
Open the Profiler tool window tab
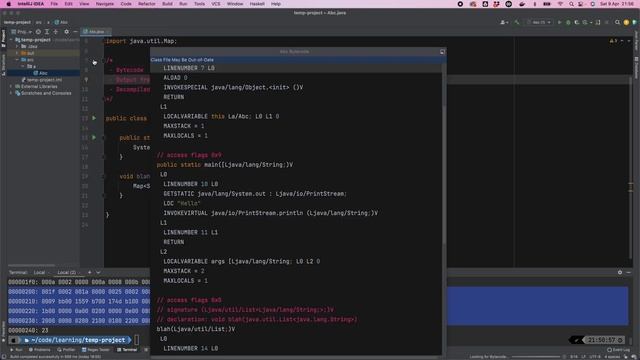pyautogui.click(x=66, y=350)
